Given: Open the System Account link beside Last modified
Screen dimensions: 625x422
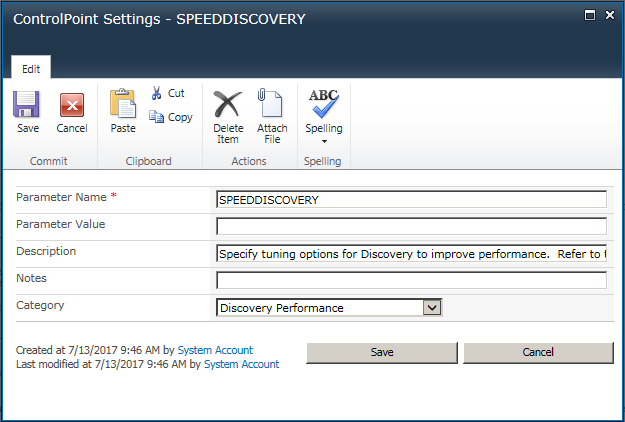Looking at the screenshot, I should coord(241,365).
